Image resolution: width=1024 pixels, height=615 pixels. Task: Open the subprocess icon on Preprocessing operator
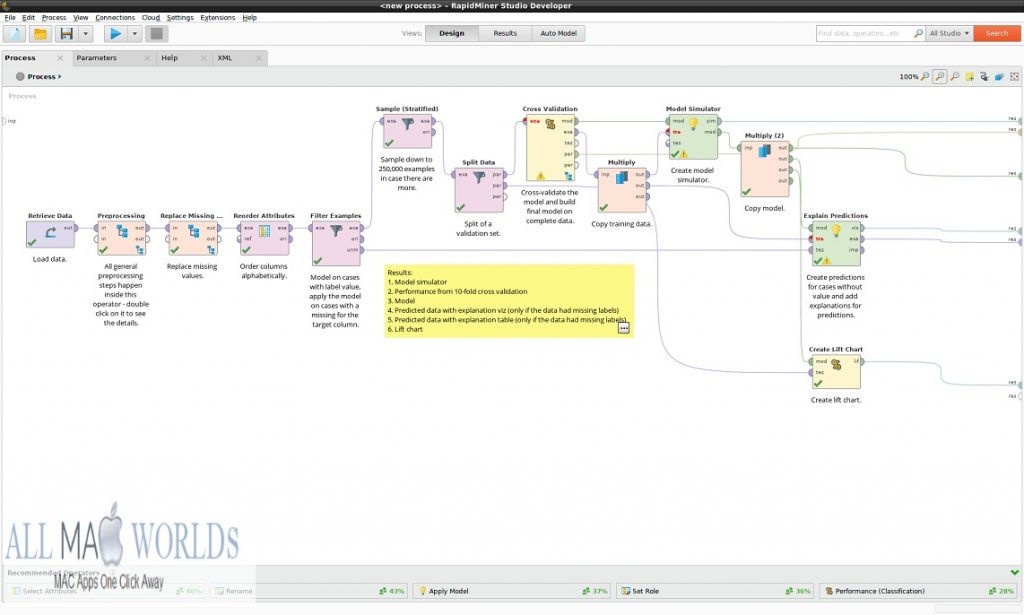tap(140, 250)
